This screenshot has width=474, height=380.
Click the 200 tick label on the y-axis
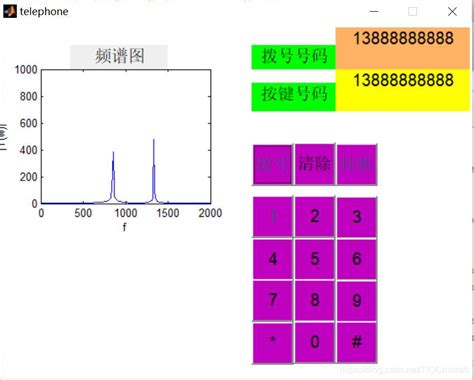pyautogui.click(x=29, y=177)
